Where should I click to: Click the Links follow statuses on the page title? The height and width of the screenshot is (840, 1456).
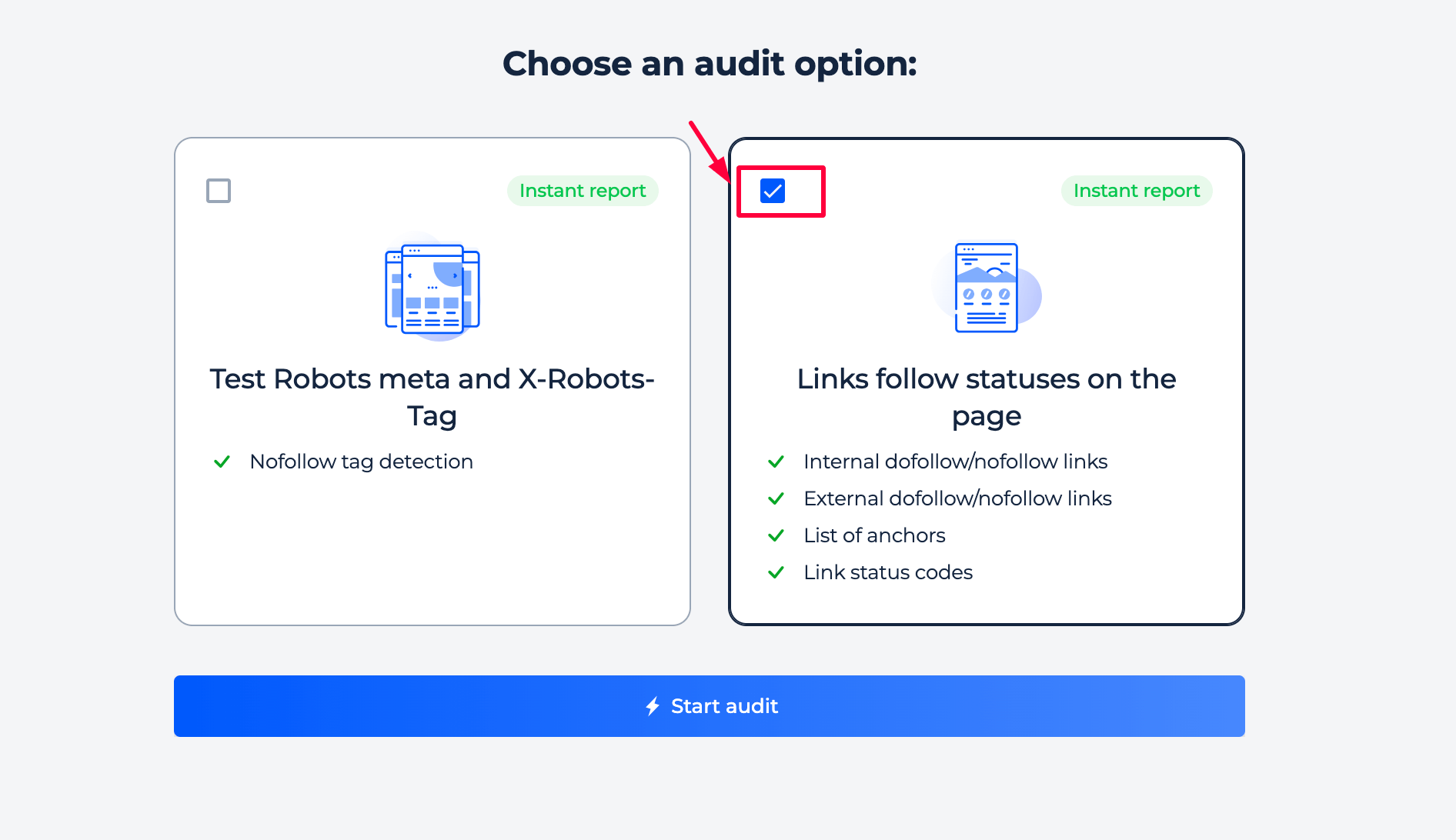[987, 397]
